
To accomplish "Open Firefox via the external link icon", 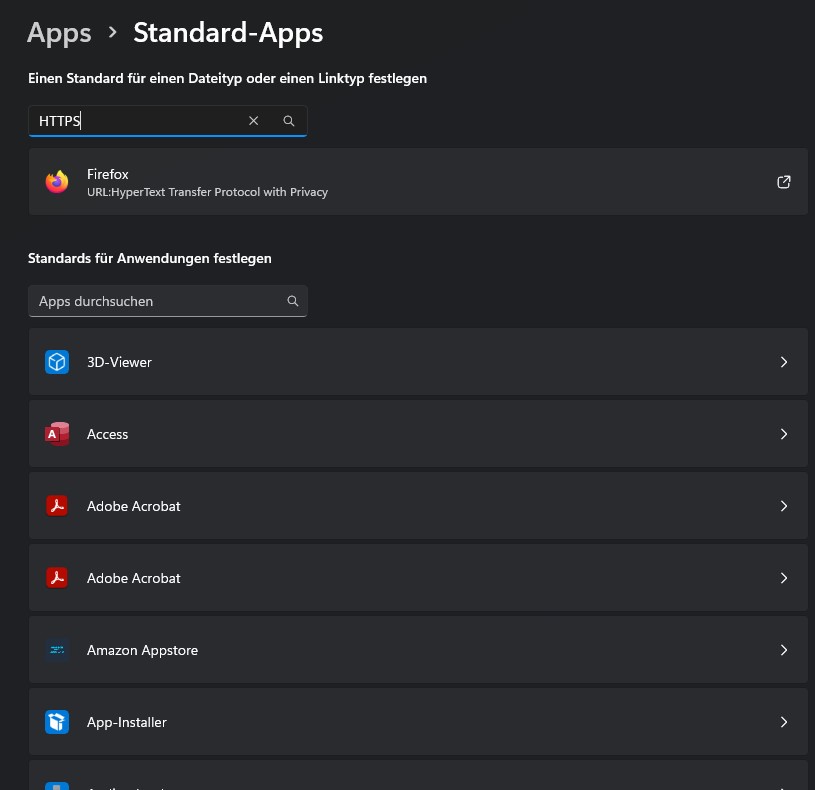I will click(784, 182).
